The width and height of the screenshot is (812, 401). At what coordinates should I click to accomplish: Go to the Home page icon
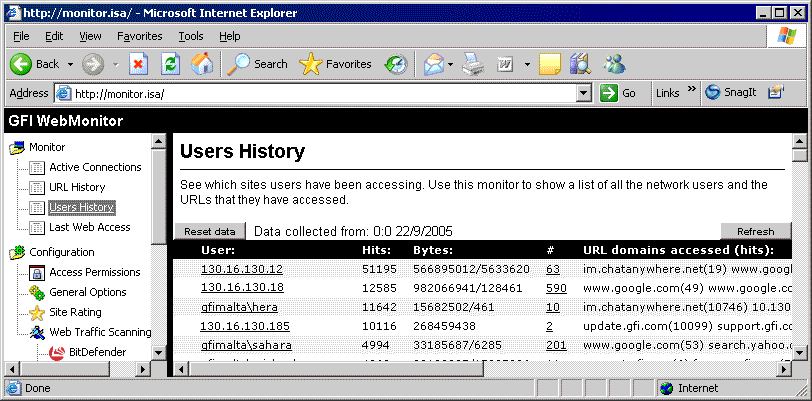[202, 64]
